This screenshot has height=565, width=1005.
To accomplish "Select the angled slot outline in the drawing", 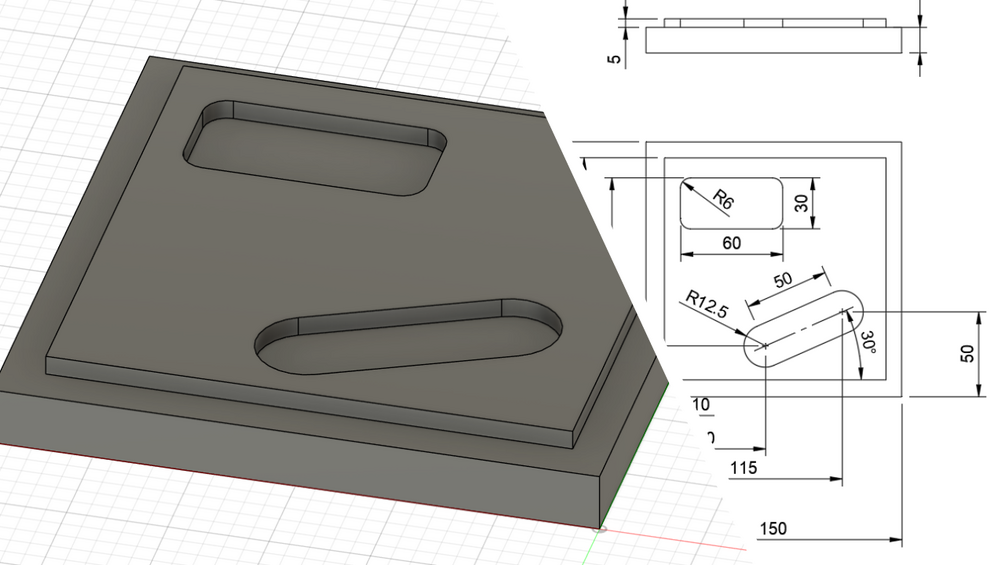I will tap(803, 329).
